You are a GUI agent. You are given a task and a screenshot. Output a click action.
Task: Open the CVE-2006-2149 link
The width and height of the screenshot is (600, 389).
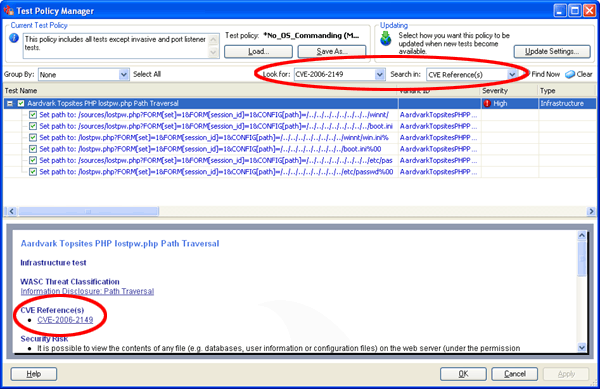[65, 320]
